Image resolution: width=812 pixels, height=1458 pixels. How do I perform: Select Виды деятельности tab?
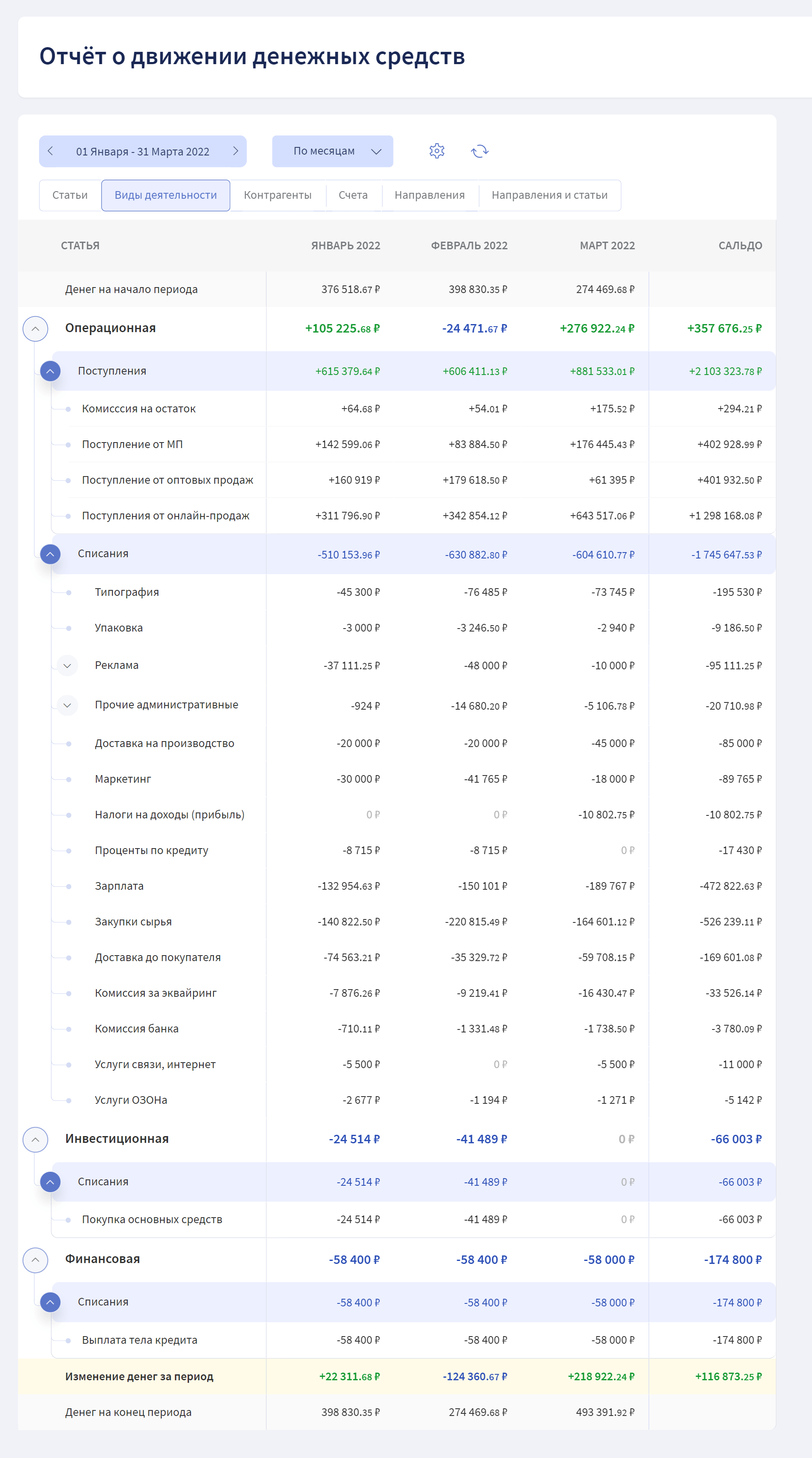coord(166,195)
